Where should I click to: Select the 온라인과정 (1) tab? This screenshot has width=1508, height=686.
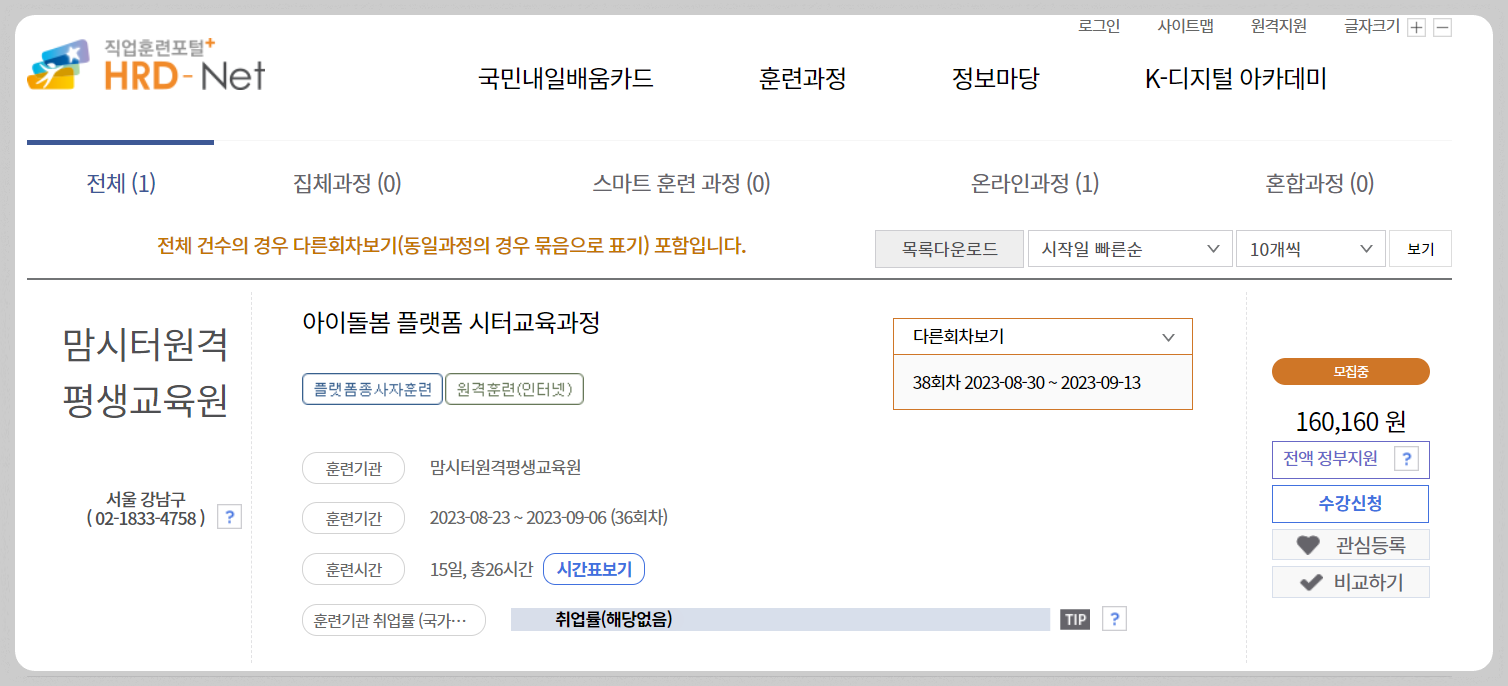click(x=1035, y=184)
